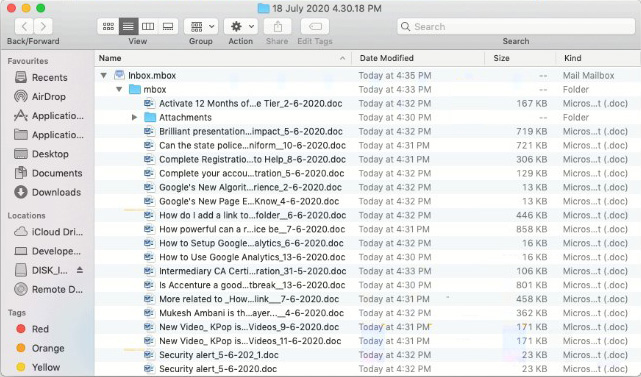
Task: Expand the Attachments folder
Action: pos(134,117)
